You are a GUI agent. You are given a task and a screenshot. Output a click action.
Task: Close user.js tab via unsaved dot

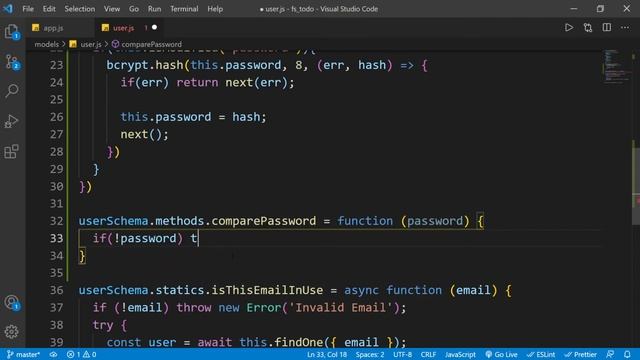(x=154, y=28)
